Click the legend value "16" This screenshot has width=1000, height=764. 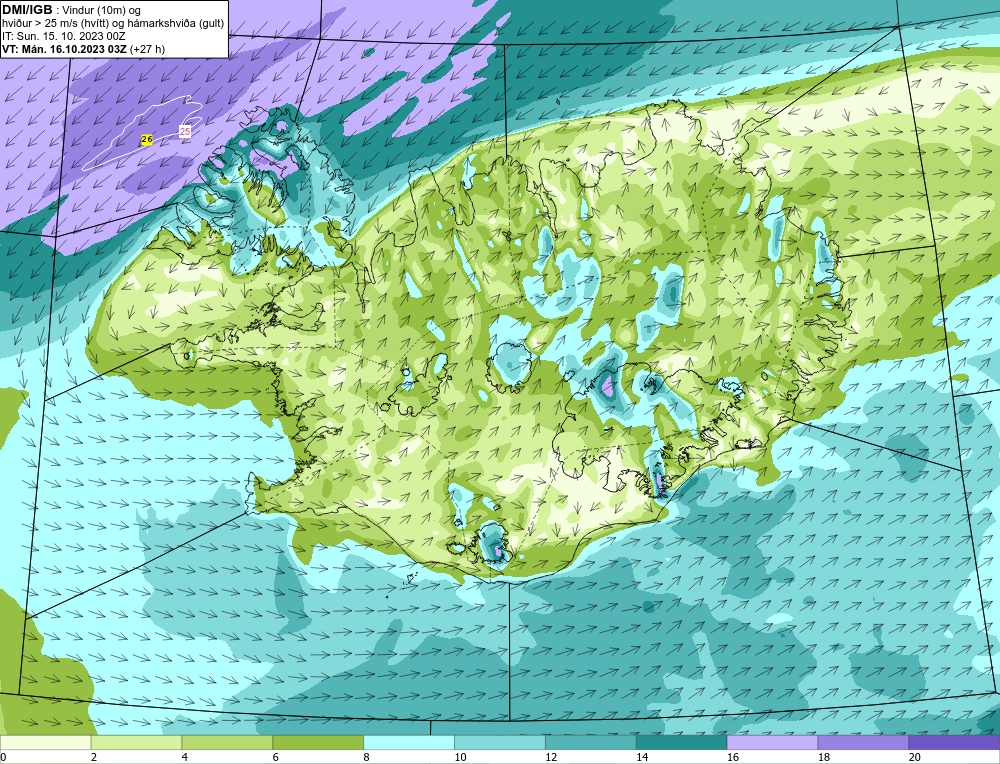[x=733, y=757]
